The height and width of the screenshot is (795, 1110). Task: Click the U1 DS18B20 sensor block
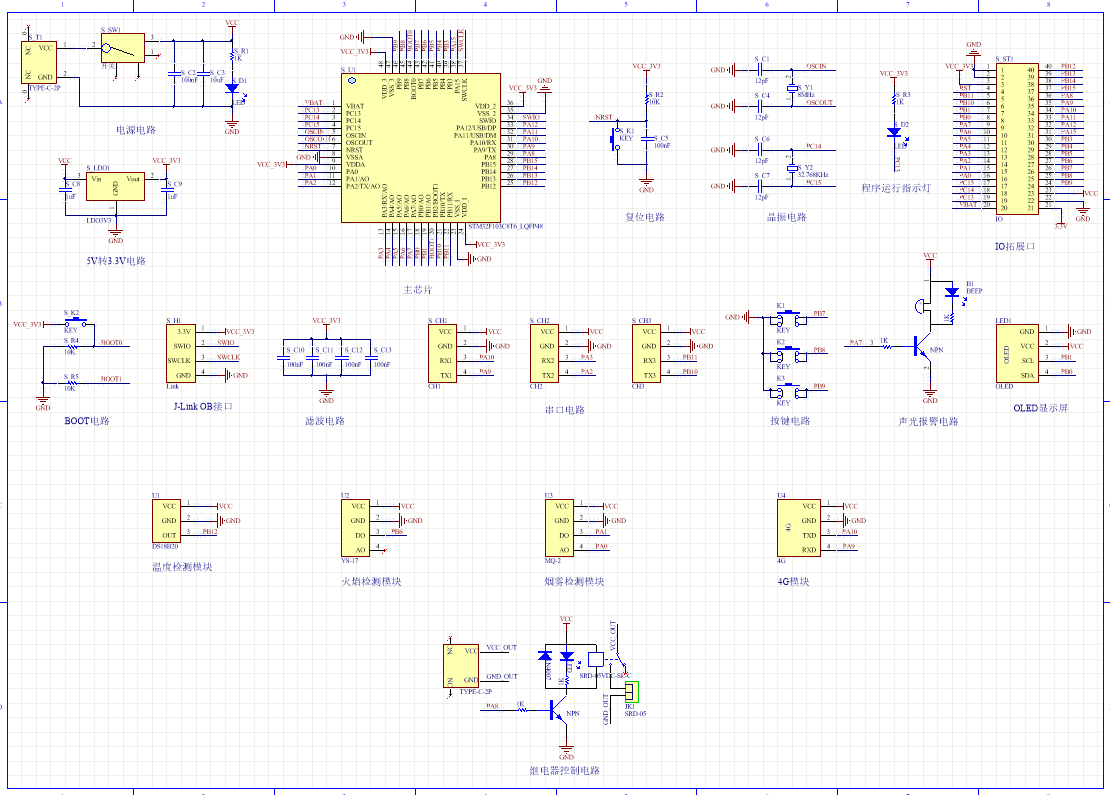(166, 521)
